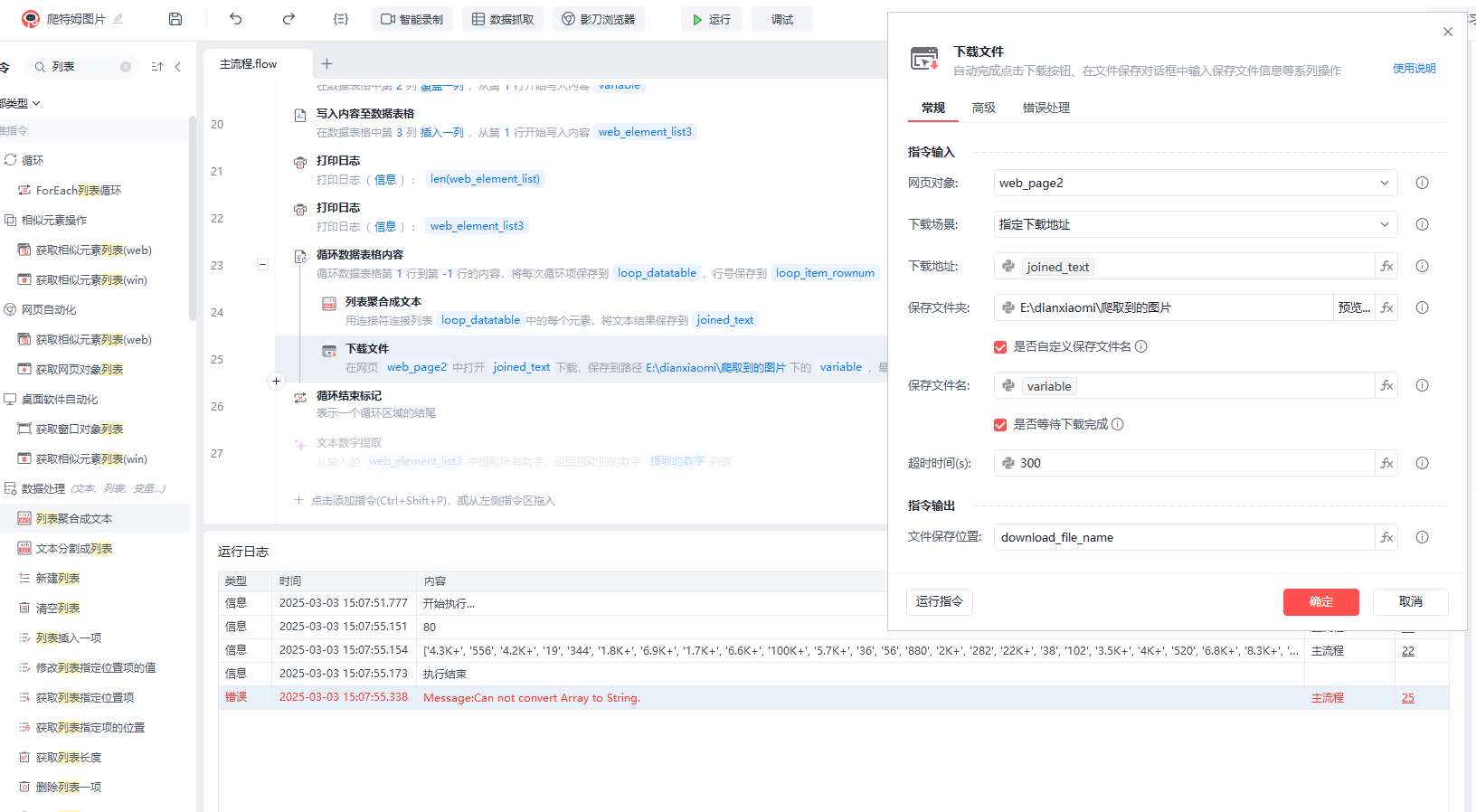Screen dimensions: 1476x812
Task: Open the 错误处理 tab
Action: 1045,108
